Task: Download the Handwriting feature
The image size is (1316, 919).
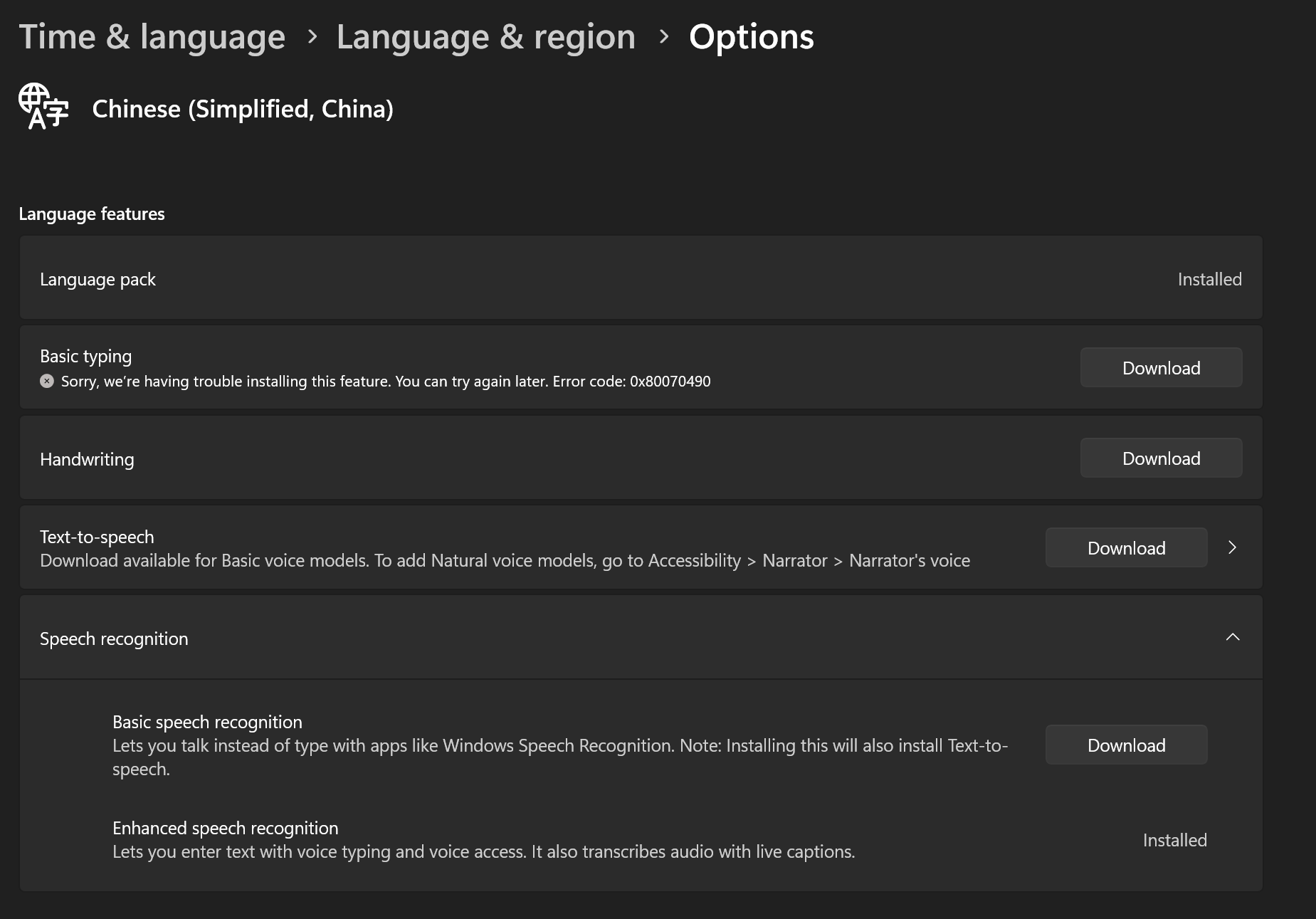Action: (x=1161, y=458)
